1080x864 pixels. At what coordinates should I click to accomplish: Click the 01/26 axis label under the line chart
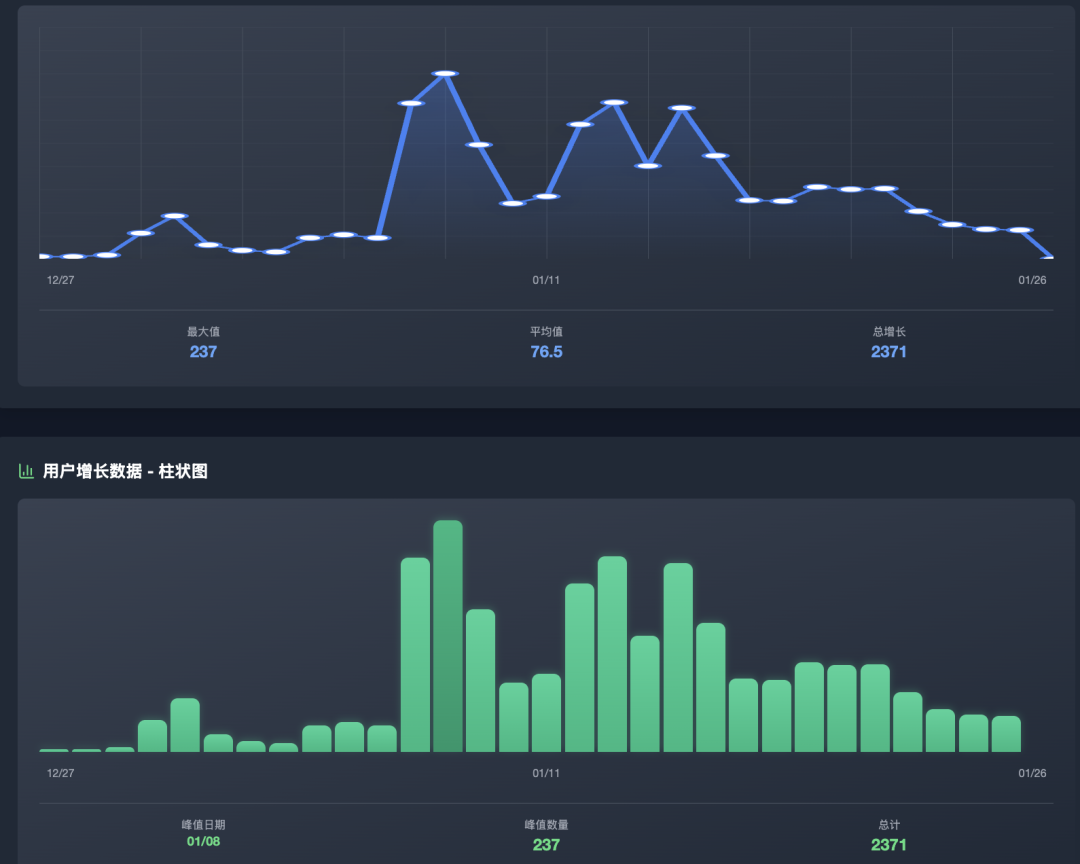(1032, 280)
